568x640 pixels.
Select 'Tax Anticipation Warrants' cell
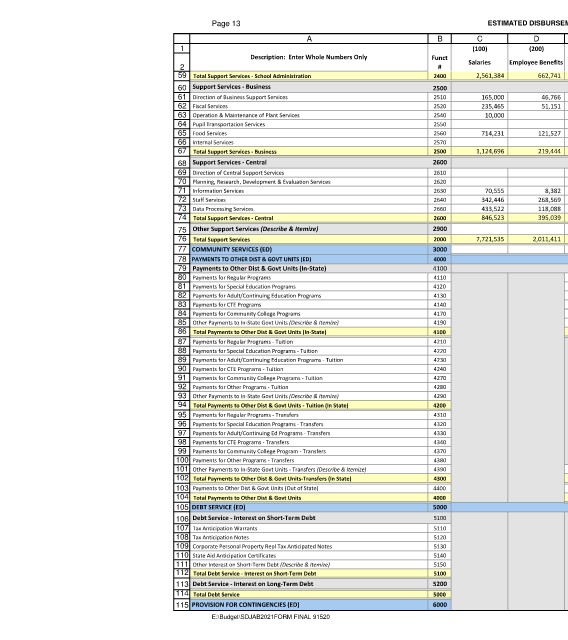pyautogui.click(x=309, y=528)
